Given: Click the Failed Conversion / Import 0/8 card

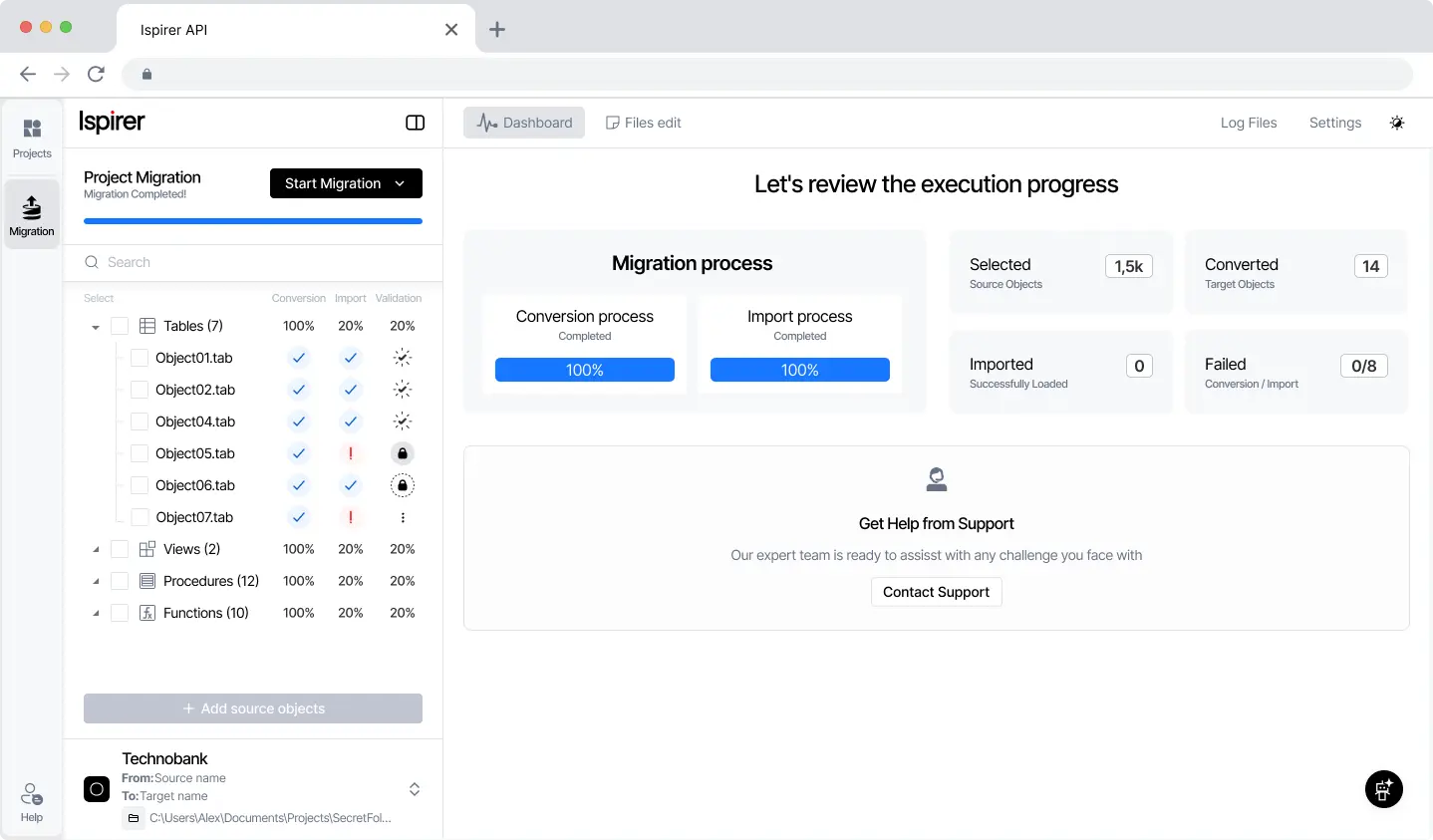Looking at the screenshot, I should 1296,372.
